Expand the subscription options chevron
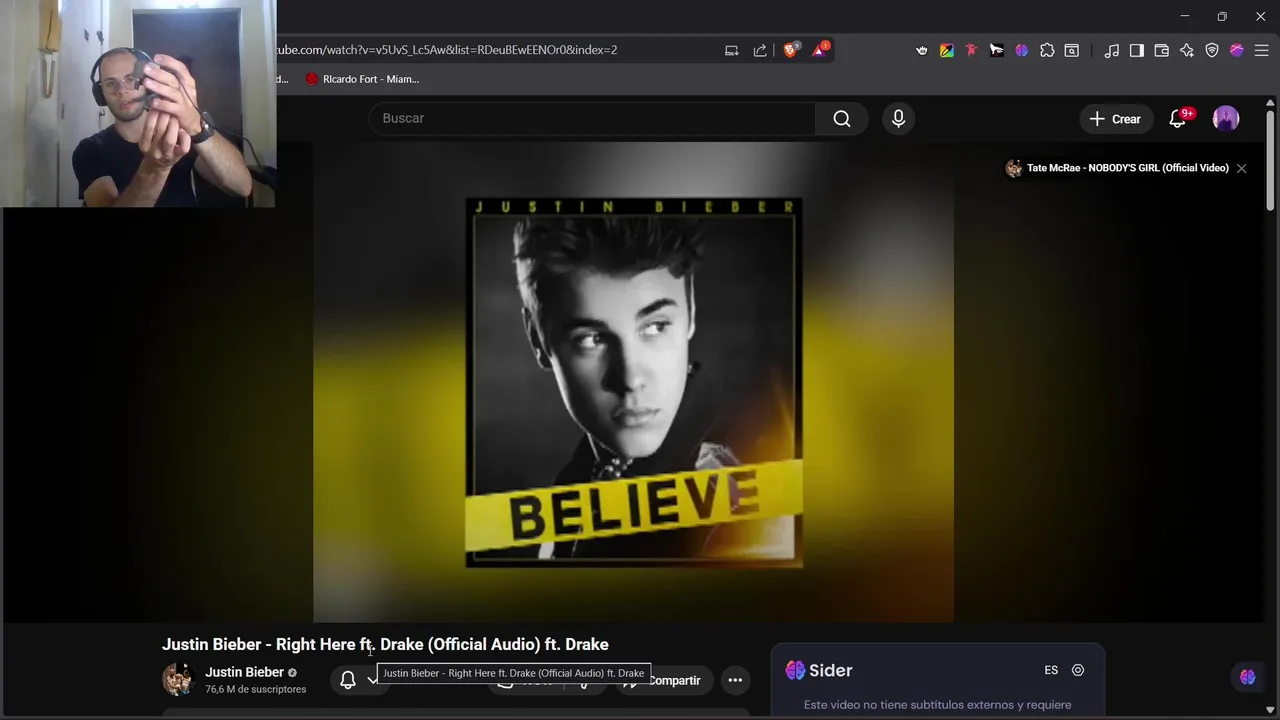The image size is (1280, 720). 372,680
